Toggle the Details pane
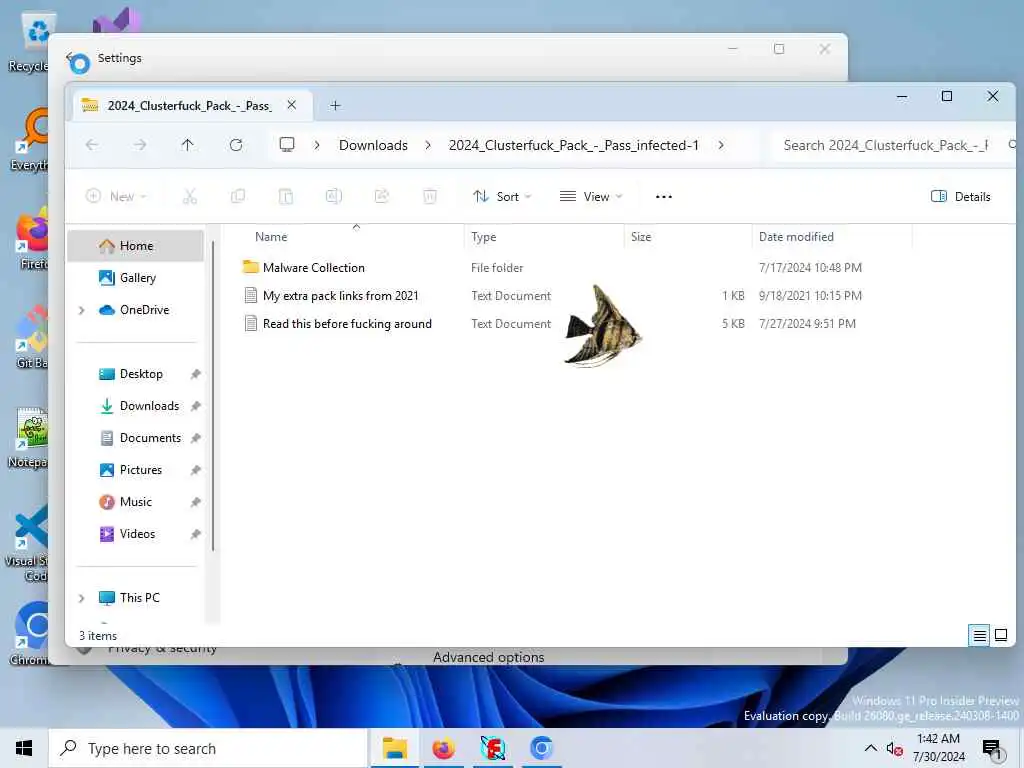This screenshot has width=1024, height=768. point(961,197)
